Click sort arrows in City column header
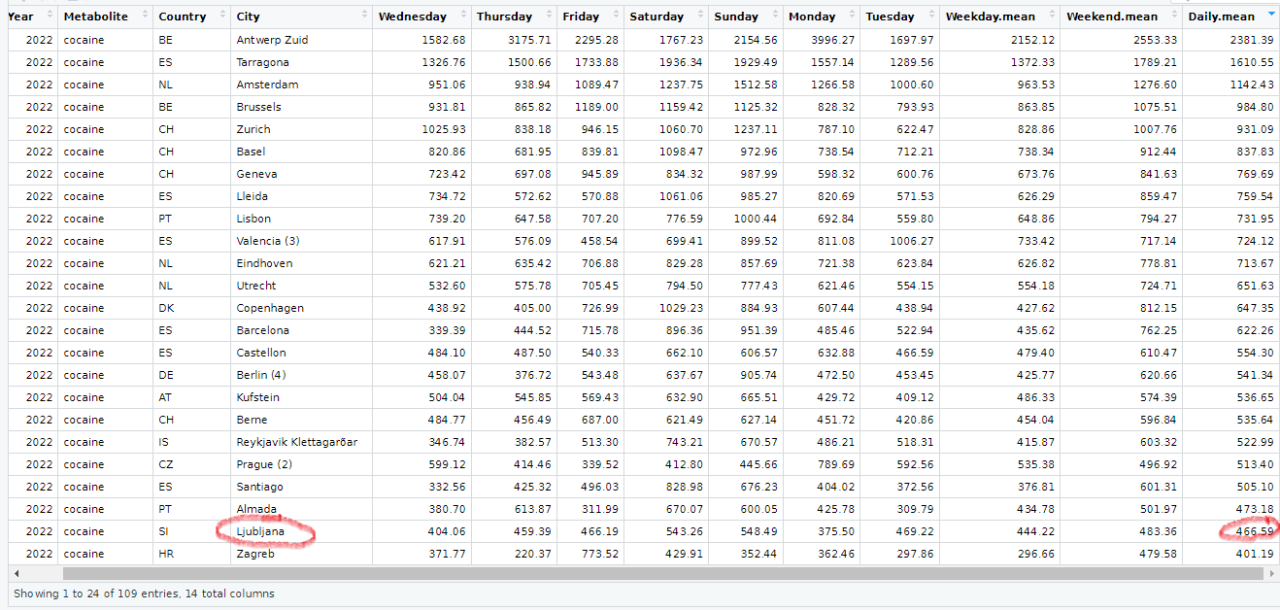 tap(363, 16)
